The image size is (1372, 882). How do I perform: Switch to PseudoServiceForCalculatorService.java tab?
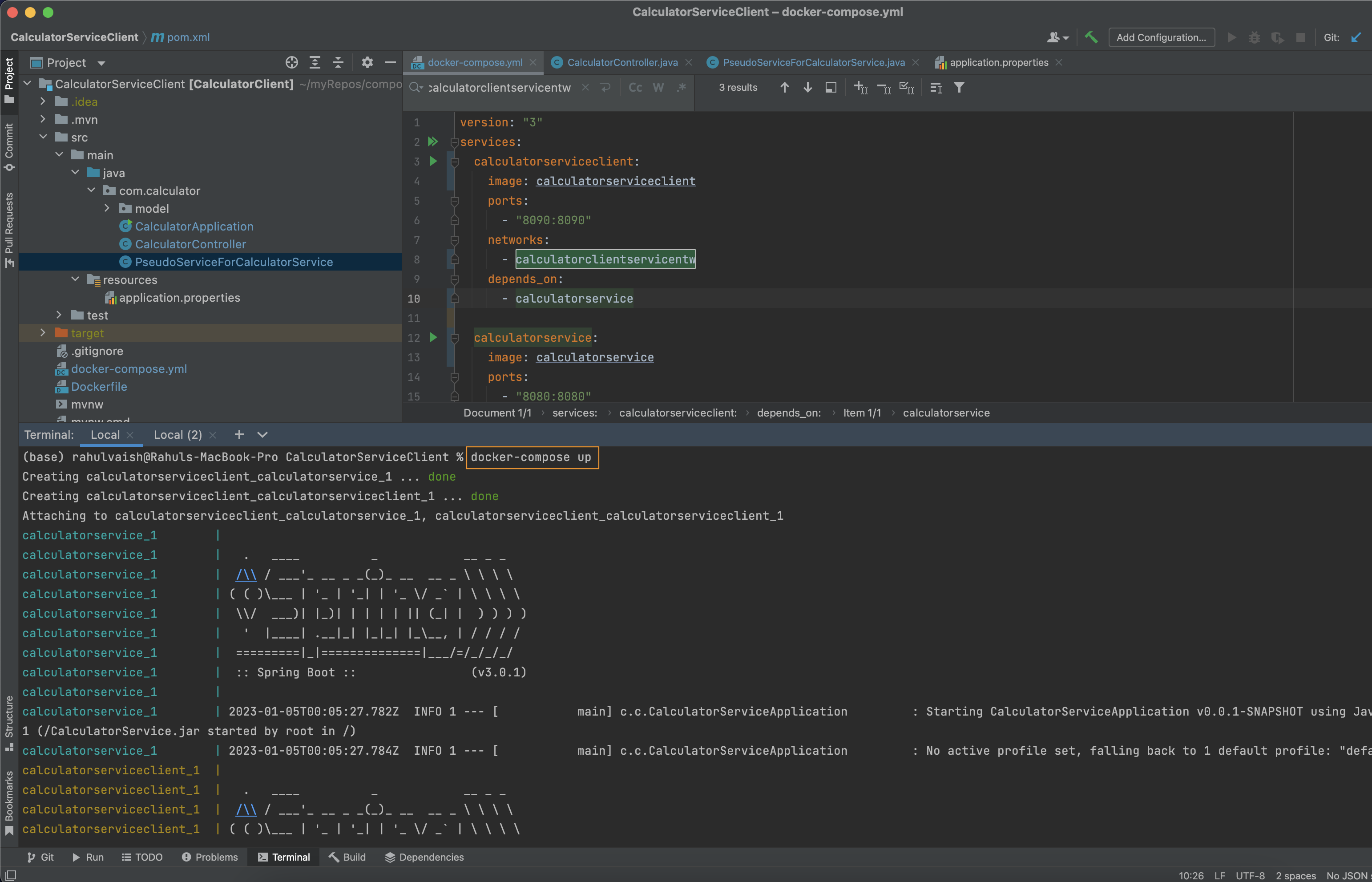[813, 62]
